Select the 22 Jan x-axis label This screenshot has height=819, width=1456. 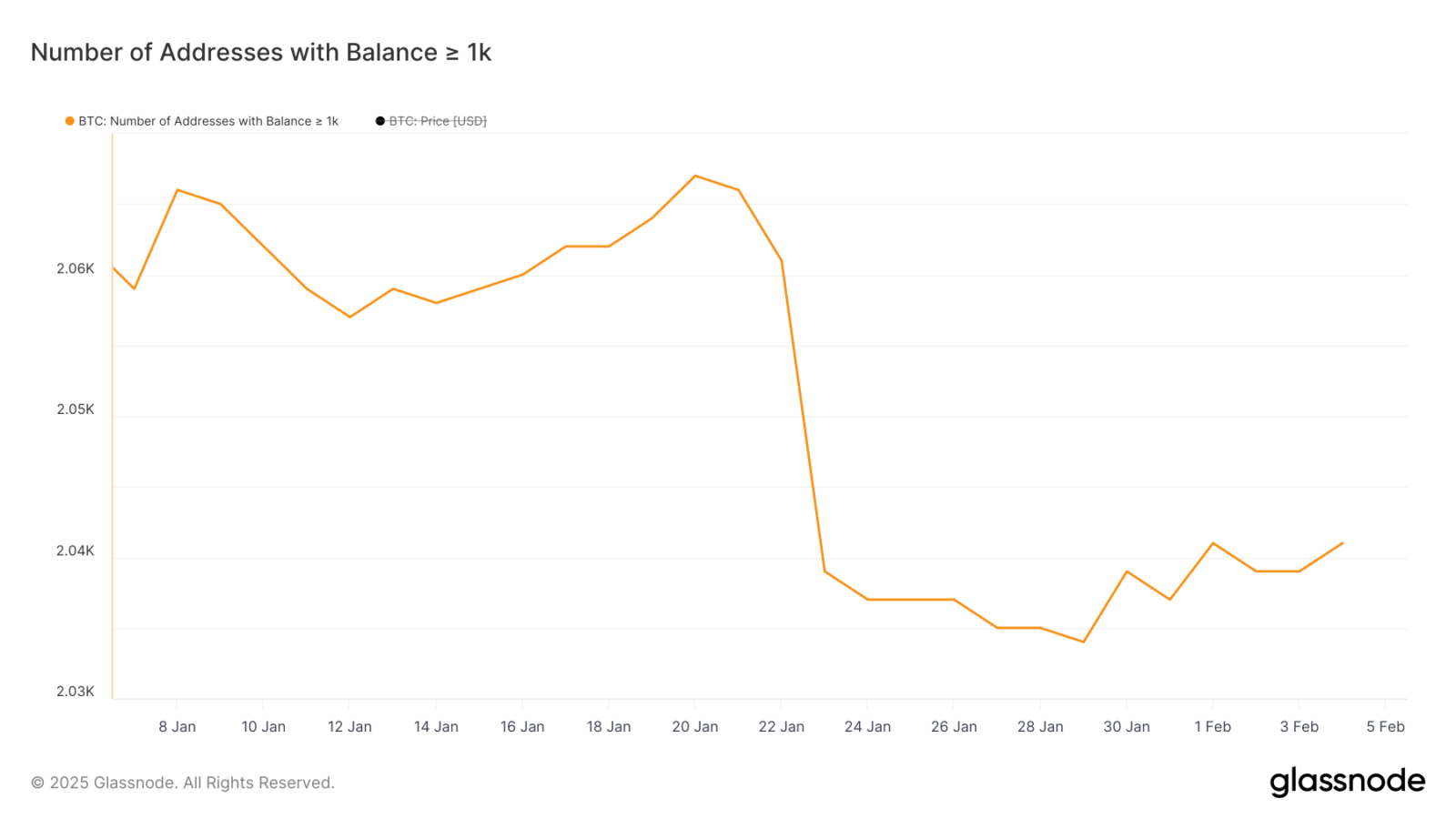[782, 726]
